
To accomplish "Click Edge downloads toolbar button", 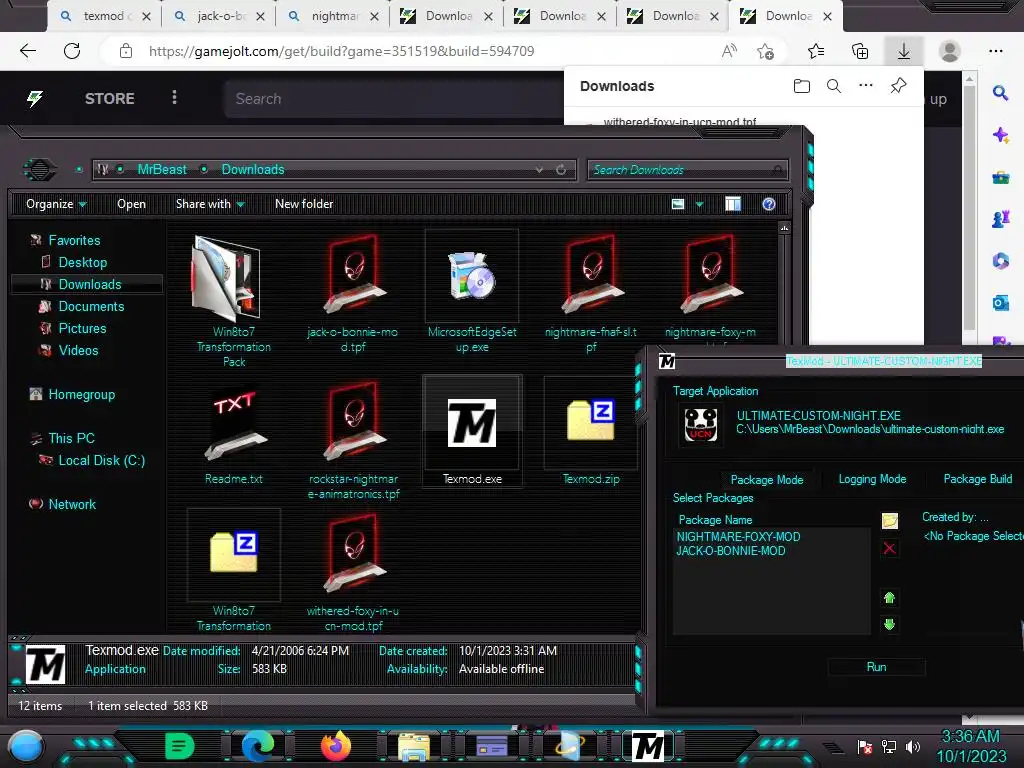I will click(904, 51).
